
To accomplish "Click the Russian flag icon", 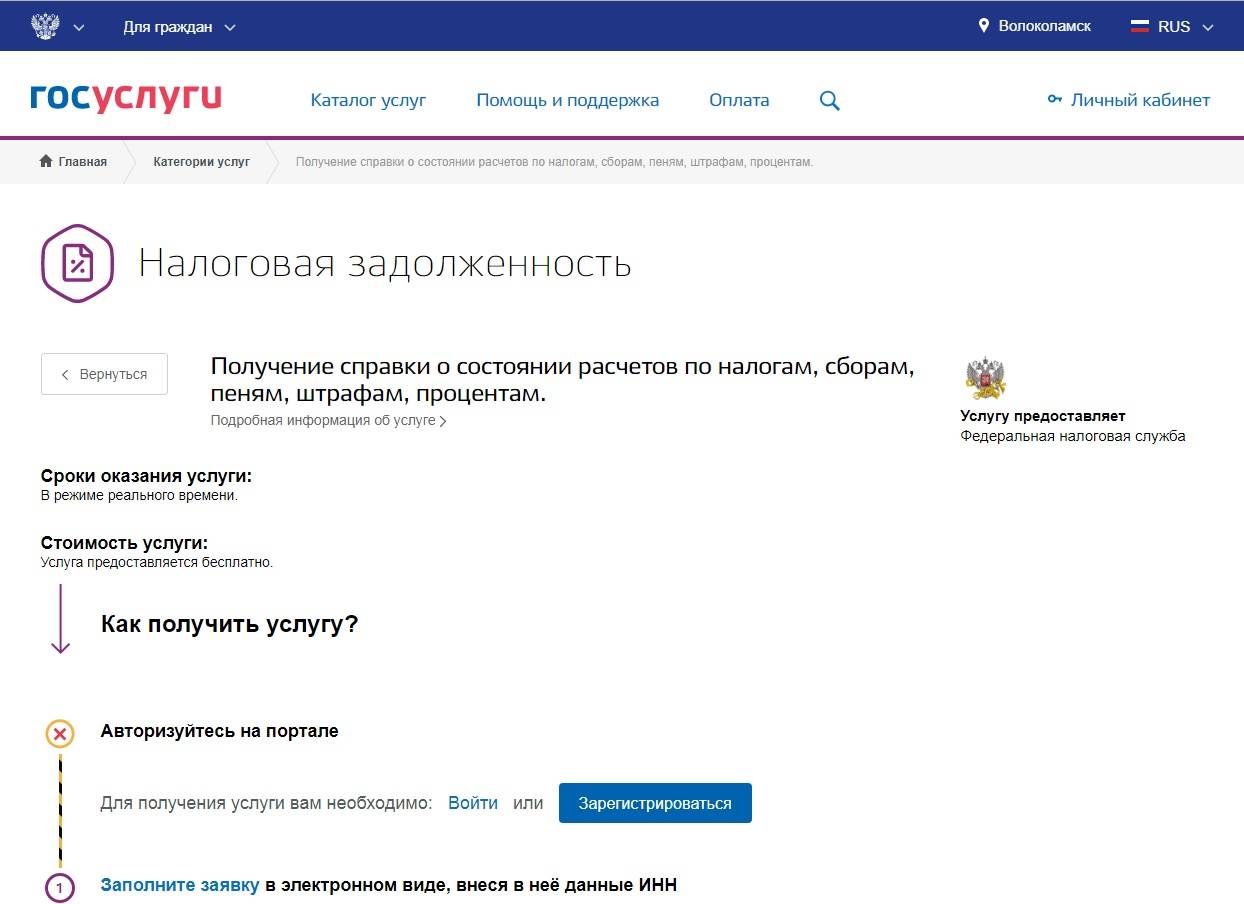I will click(x=1139, y=27).
